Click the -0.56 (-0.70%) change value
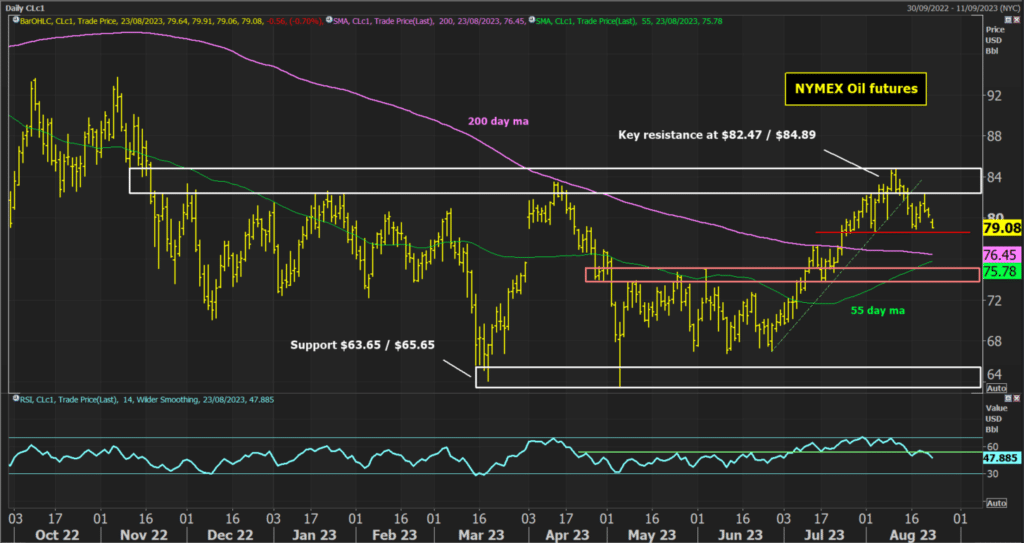Viewport: 1024px width, 543px height. (x=294, y=21)
